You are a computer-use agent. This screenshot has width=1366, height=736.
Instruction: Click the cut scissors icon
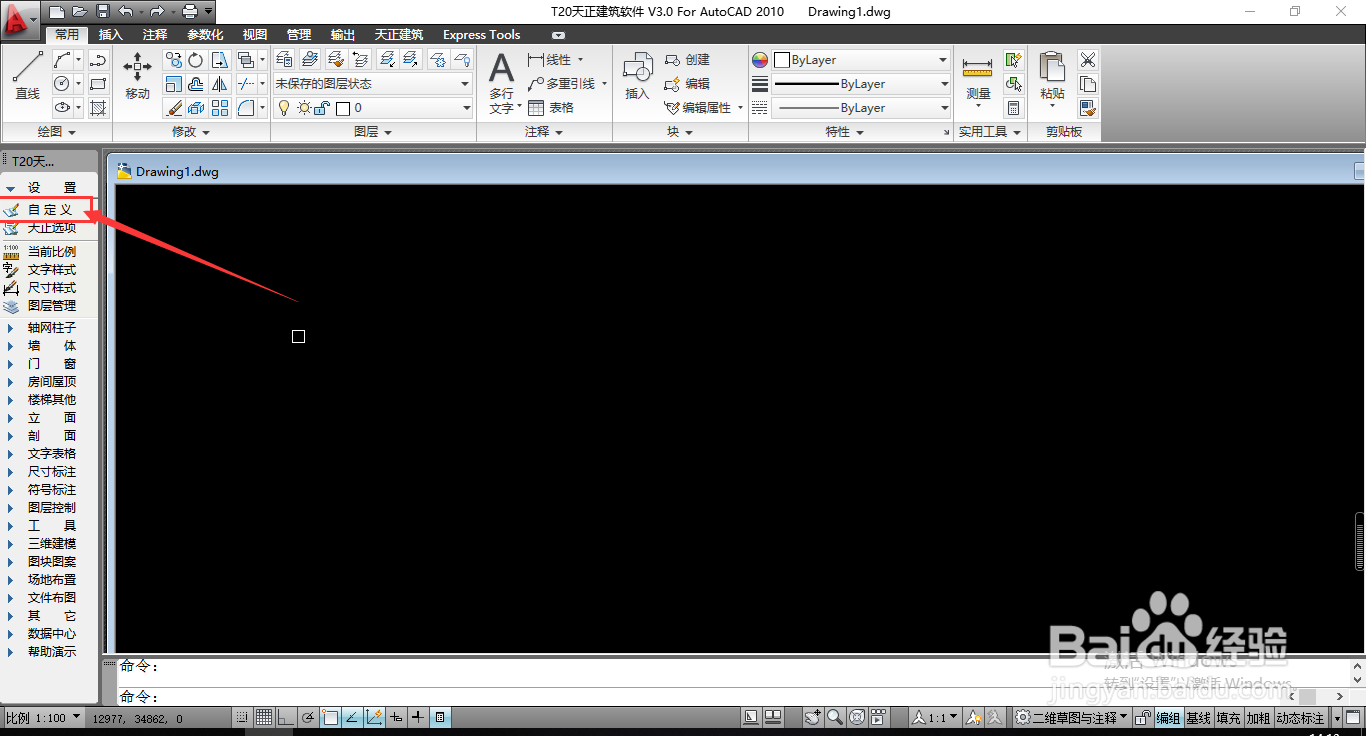1088,60
